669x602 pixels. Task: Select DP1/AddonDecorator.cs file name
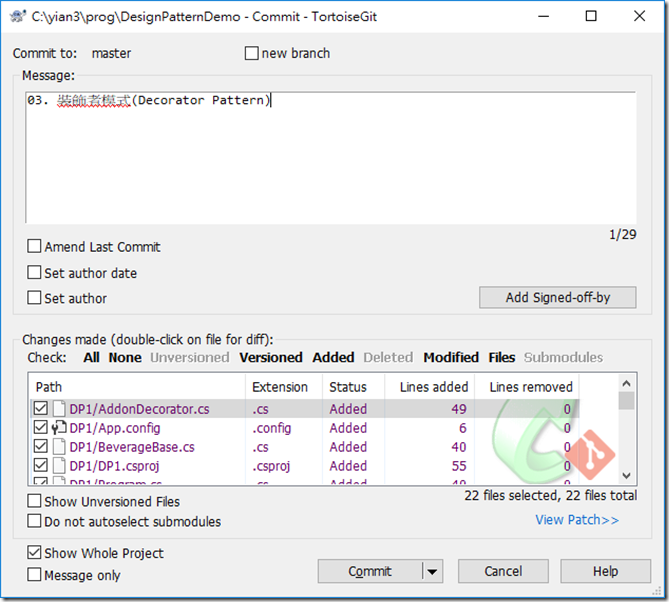point(140,409)
